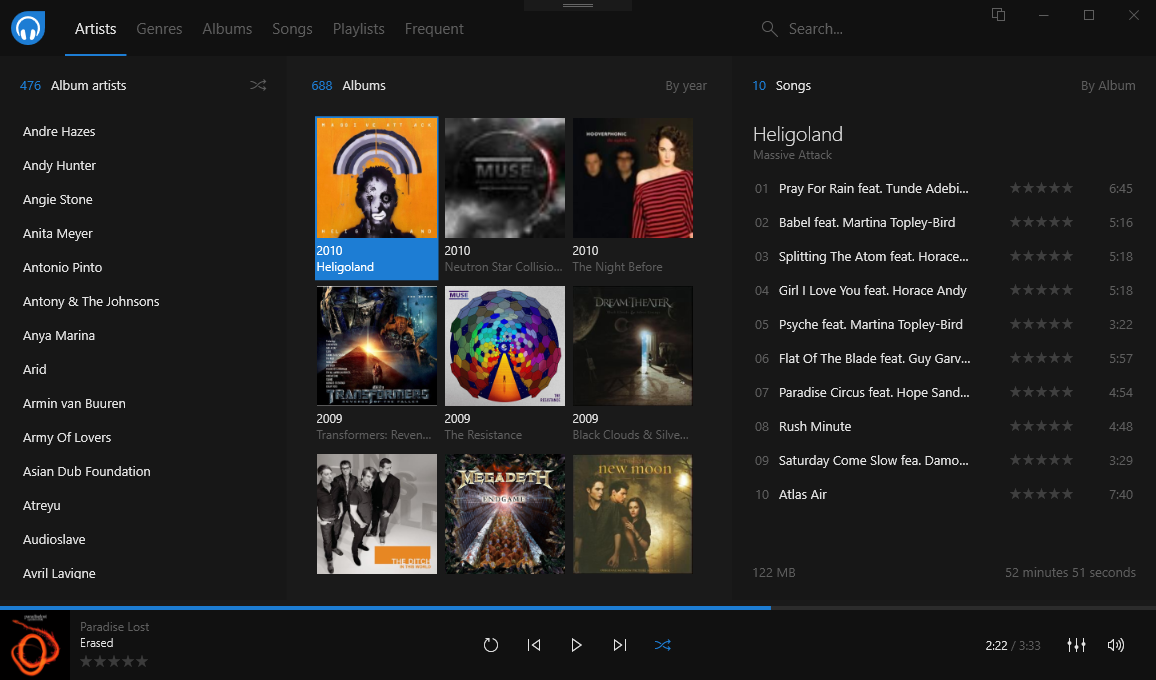The image size is (1156, 680).
Task: Play the current track
Action: [x=577, y=645]
